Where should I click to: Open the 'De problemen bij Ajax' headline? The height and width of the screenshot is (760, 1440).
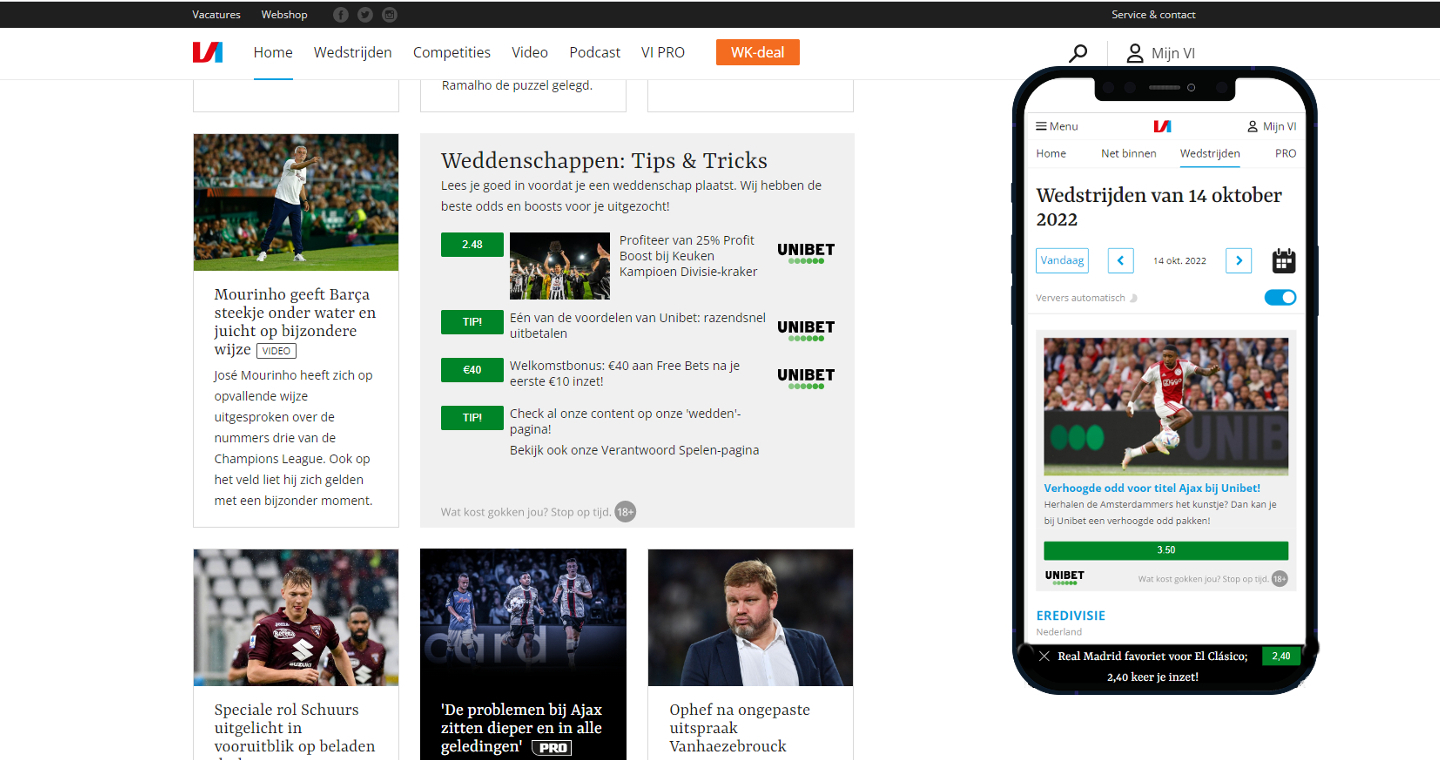pyautogui.click(x=521, y=728)
